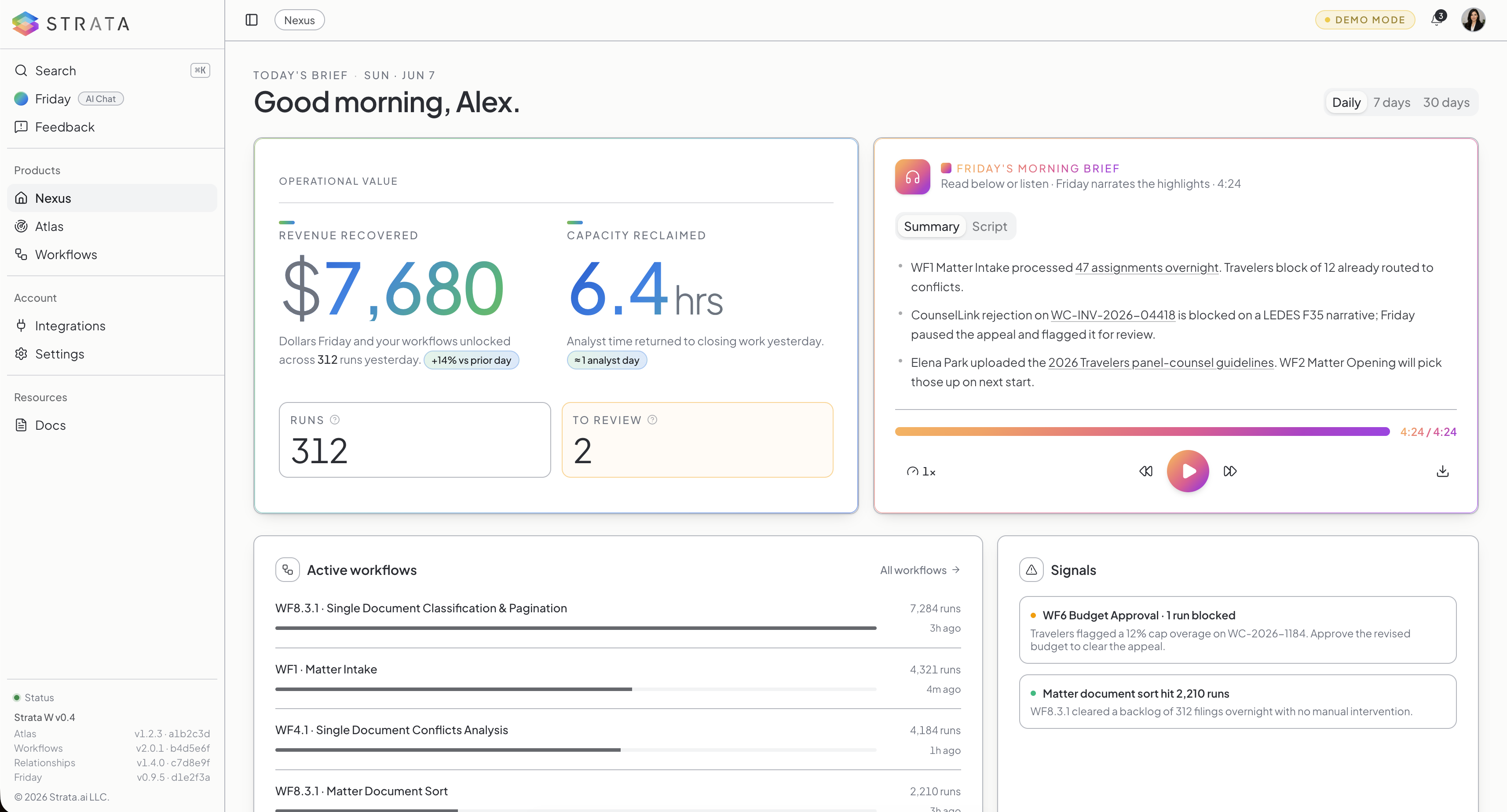Click the Search magnifier icon
The width and height of the screenshot is (1507, 812).
click(x=21, y=70)
